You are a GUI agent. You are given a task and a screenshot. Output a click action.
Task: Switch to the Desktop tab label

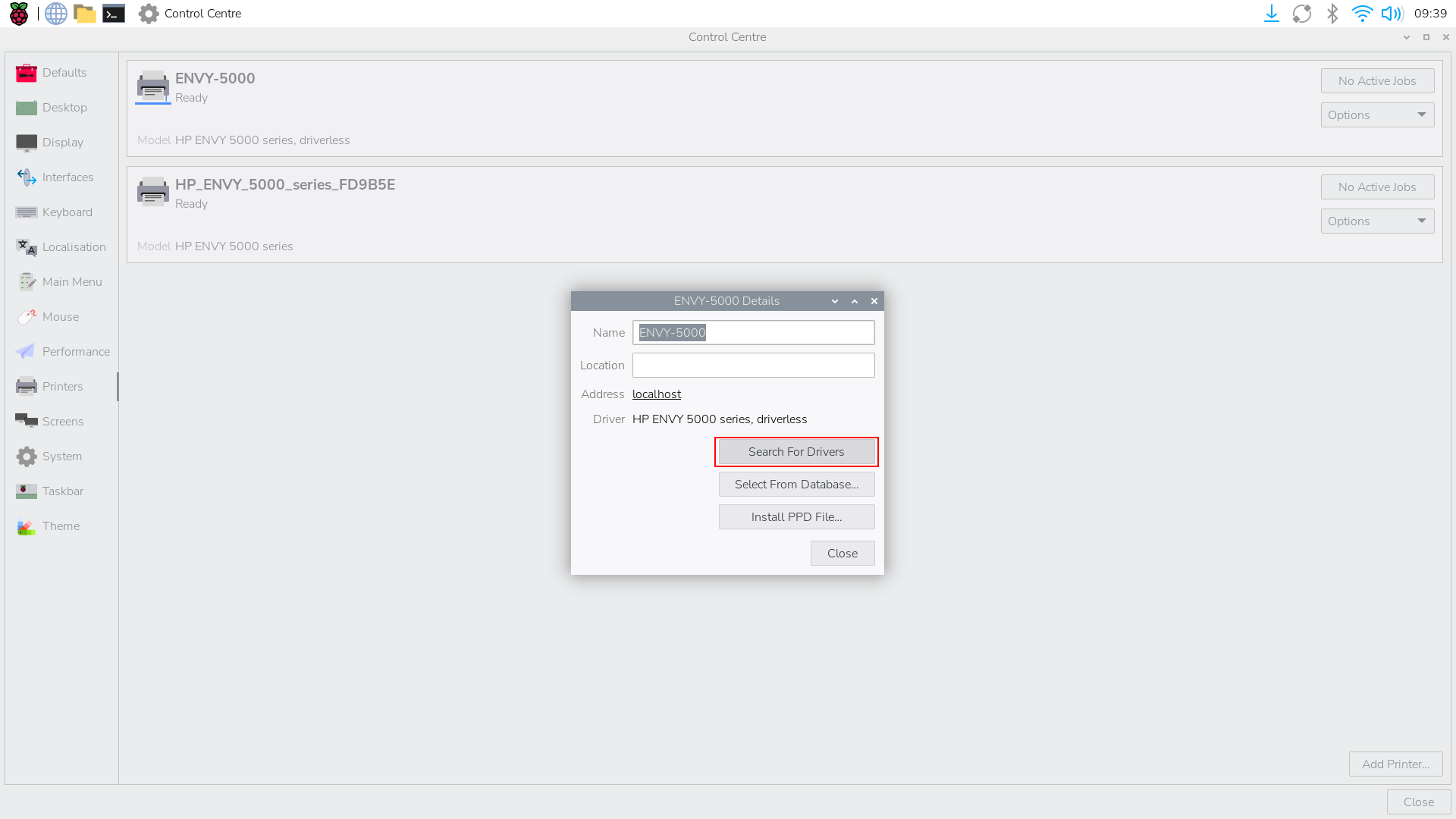[64, 108]
